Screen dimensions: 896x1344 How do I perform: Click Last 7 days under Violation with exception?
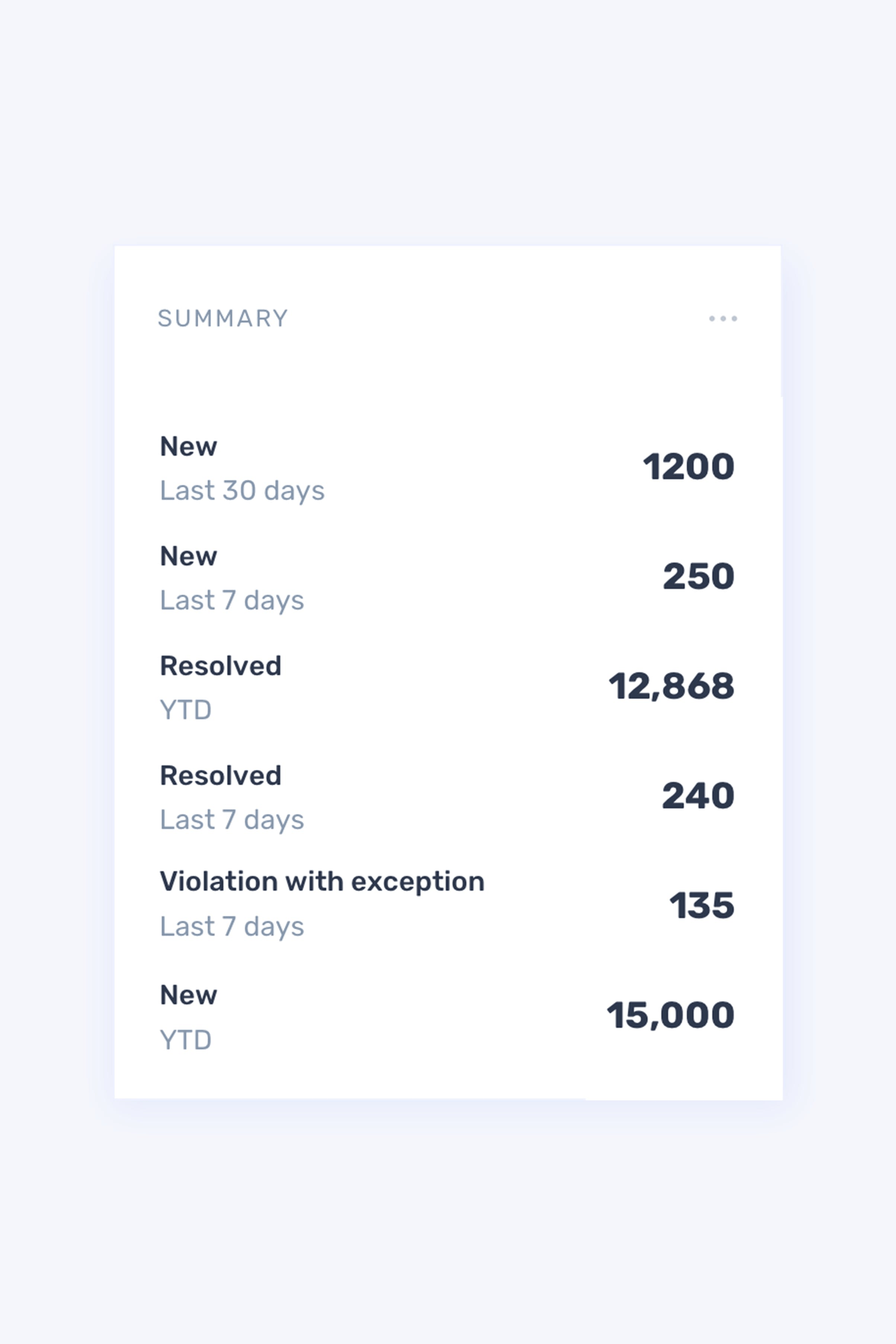tap(232, 927)
